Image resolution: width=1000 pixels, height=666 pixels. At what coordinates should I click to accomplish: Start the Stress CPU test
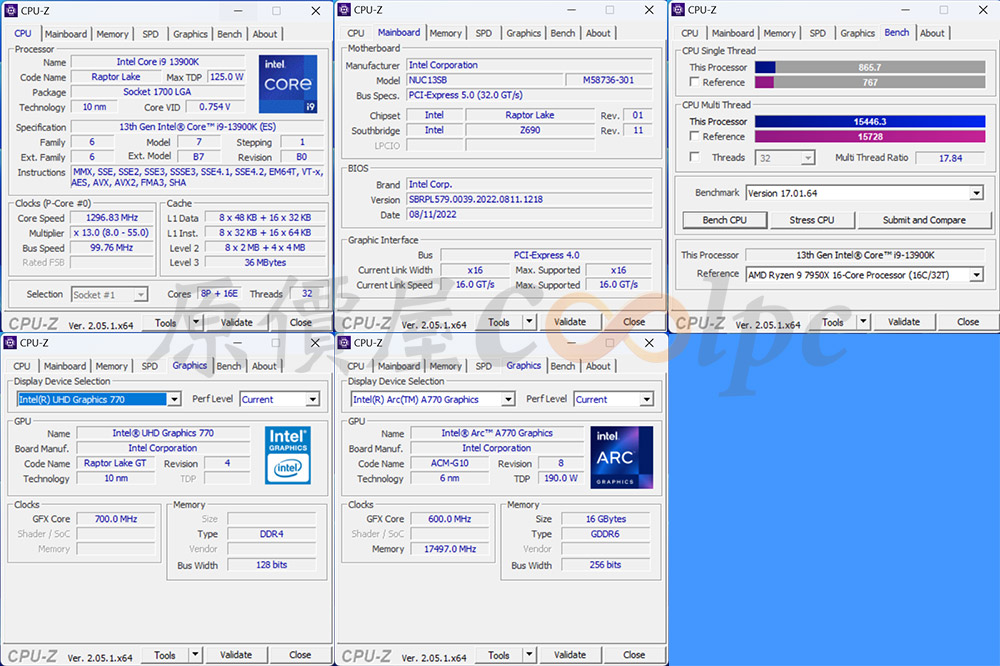point(812,220)
